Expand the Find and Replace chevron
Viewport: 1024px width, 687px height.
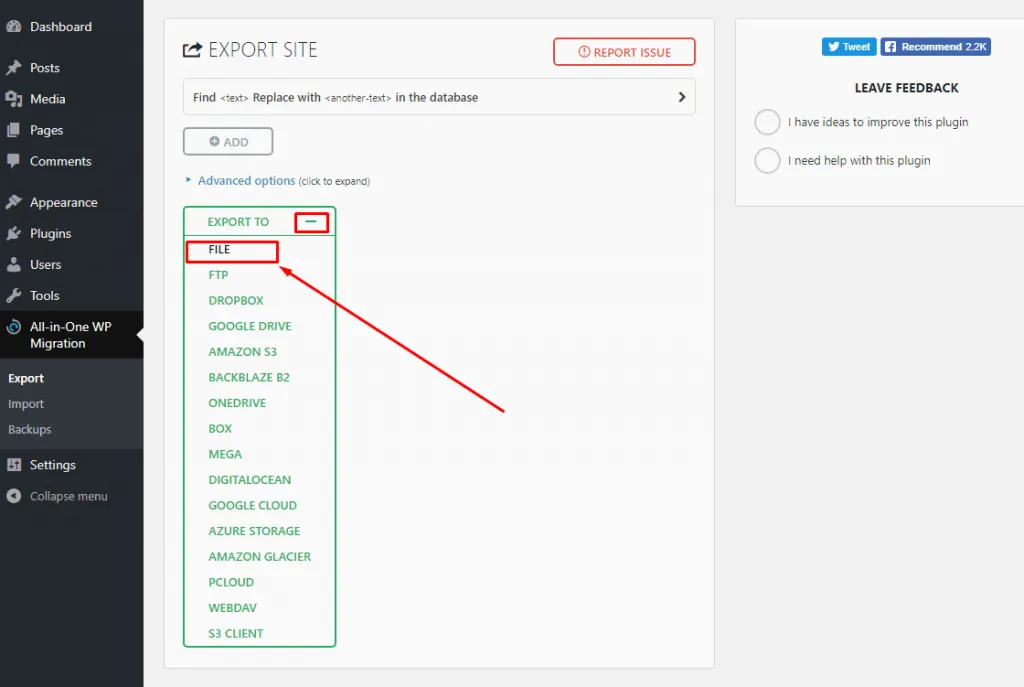(x=682, y=97)
